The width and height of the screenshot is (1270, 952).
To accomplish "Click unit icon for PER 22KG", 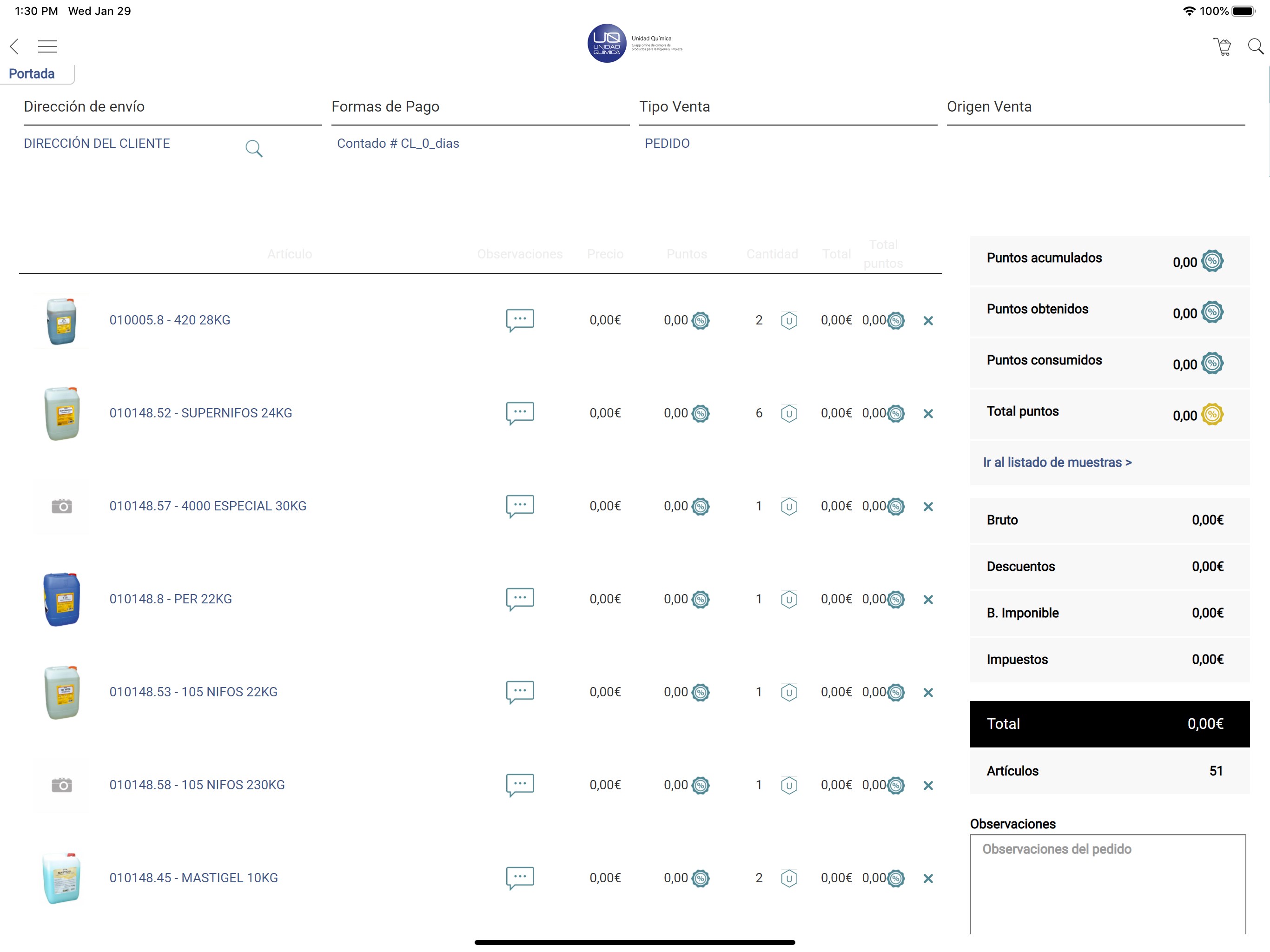I will point(789,600).
